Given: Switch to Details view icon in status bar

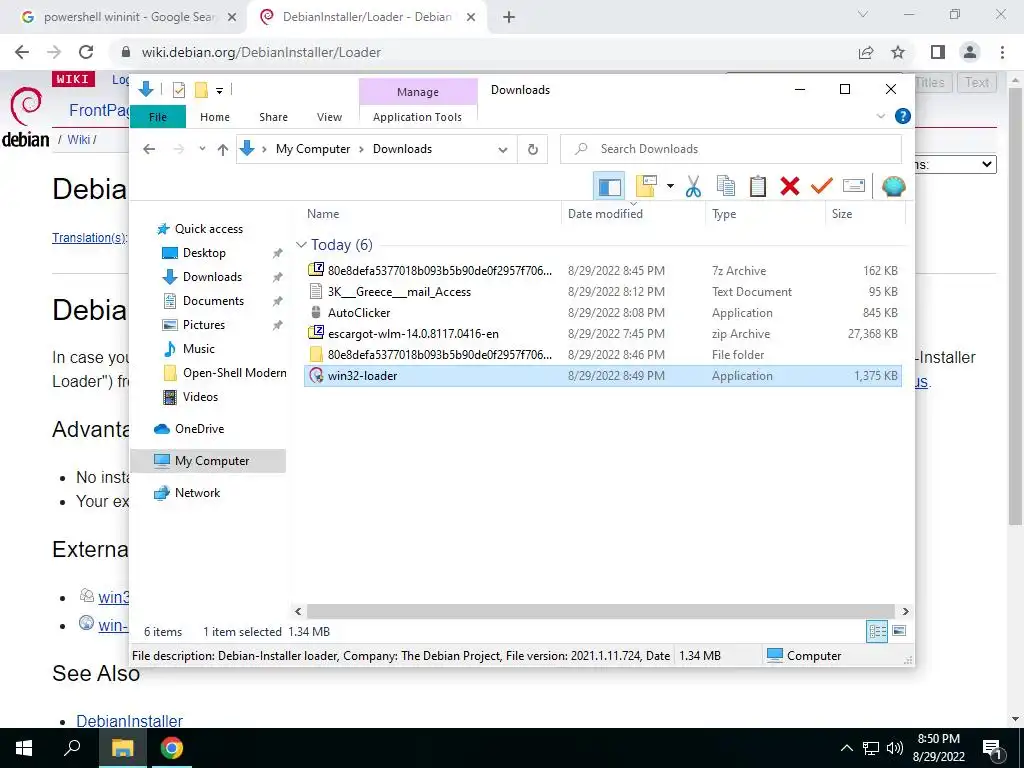Looking at the screenshot, I should (877, 632).
